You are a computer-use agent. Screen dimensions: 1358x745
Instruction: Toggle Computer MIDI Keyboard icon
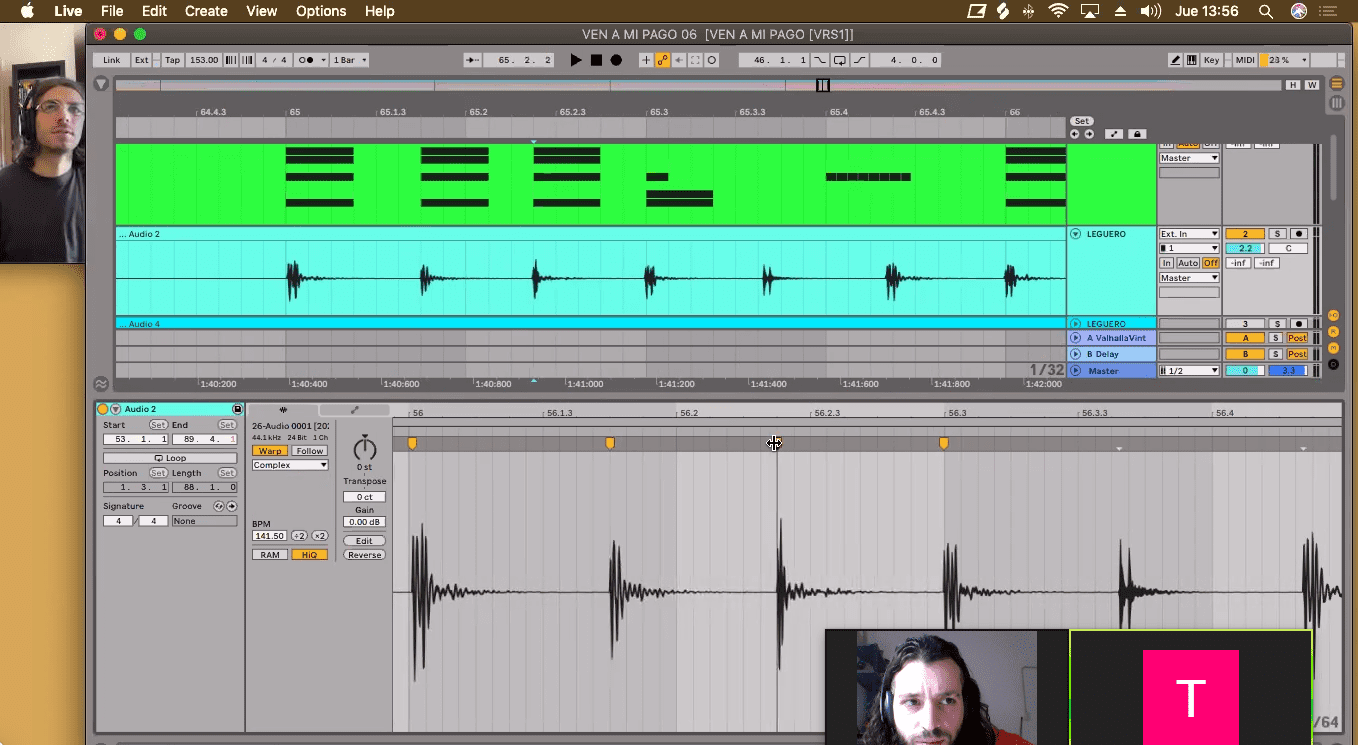(1191, 60)
